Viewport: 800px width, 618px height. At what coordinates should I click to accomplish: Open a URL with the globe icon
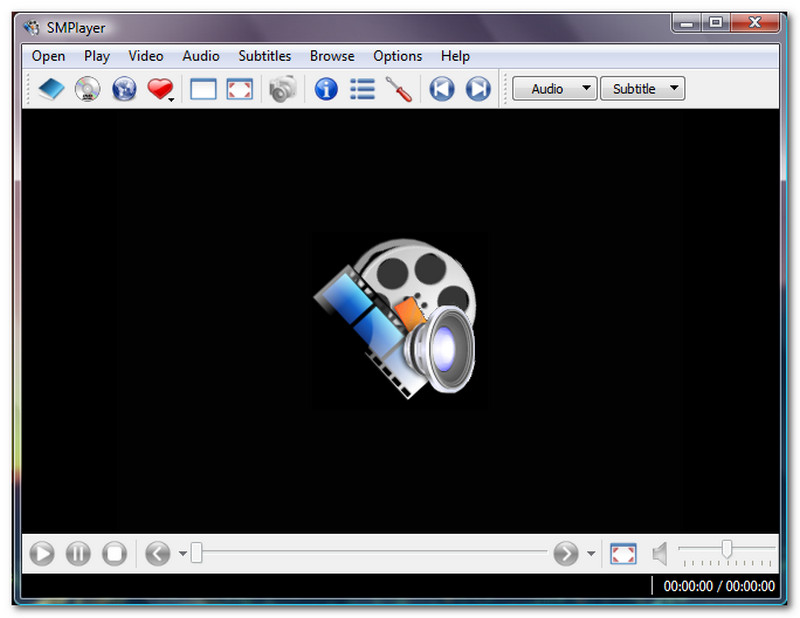tap(124, 89)
